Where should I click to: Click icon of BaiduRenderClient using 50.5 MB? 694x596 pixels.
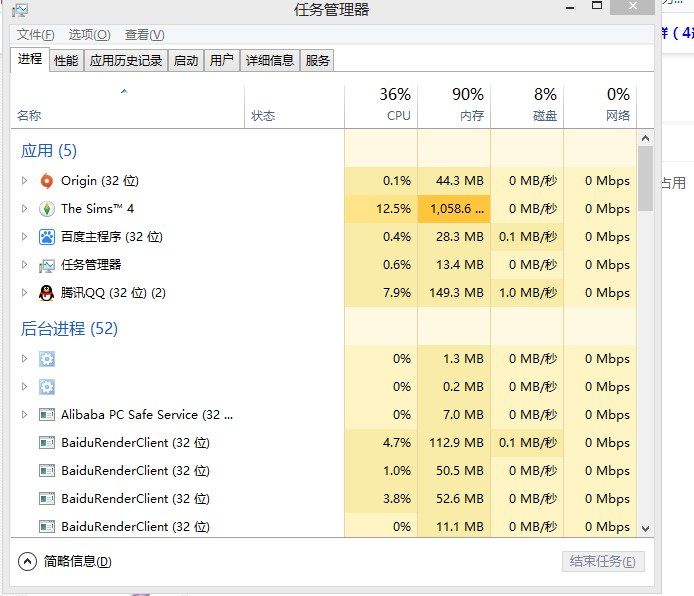click(47, 471)
